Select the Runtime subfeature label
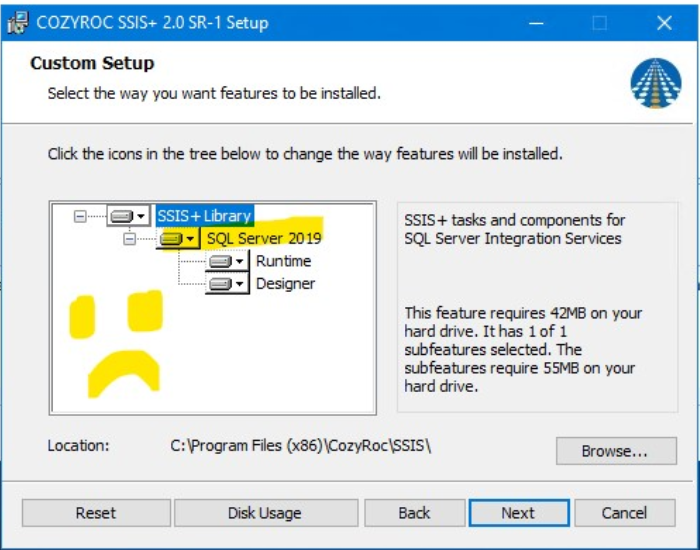Viewport: 700px width, 550px height. click(283, 261)
